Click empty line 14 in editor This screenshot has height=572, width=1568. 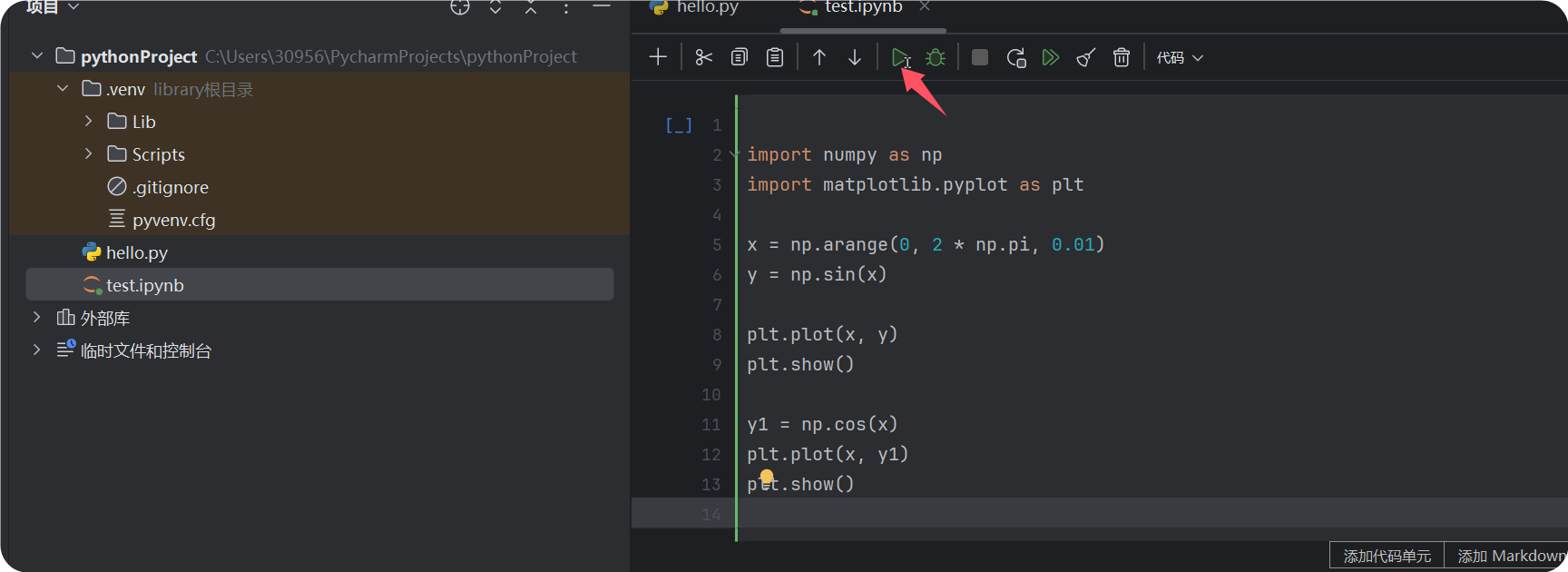(x=1152, y=513)
